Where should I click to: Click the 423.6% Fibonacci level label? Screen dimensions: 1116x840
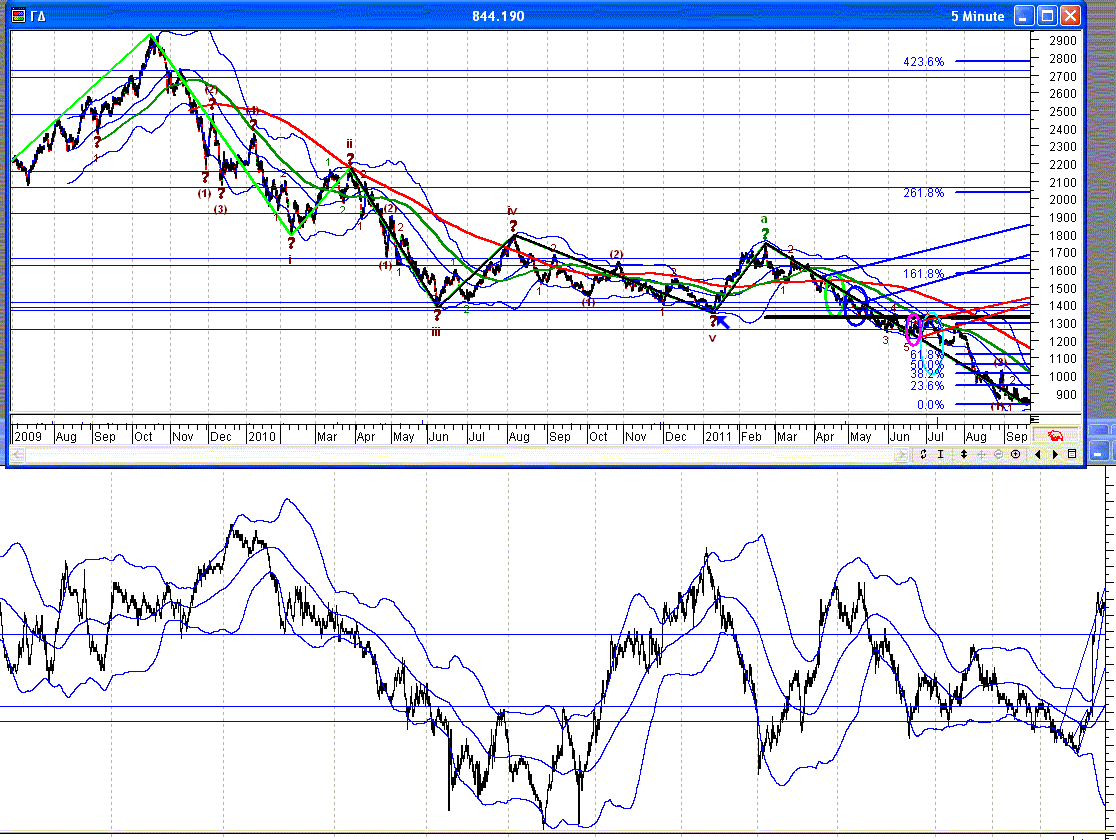923,62
